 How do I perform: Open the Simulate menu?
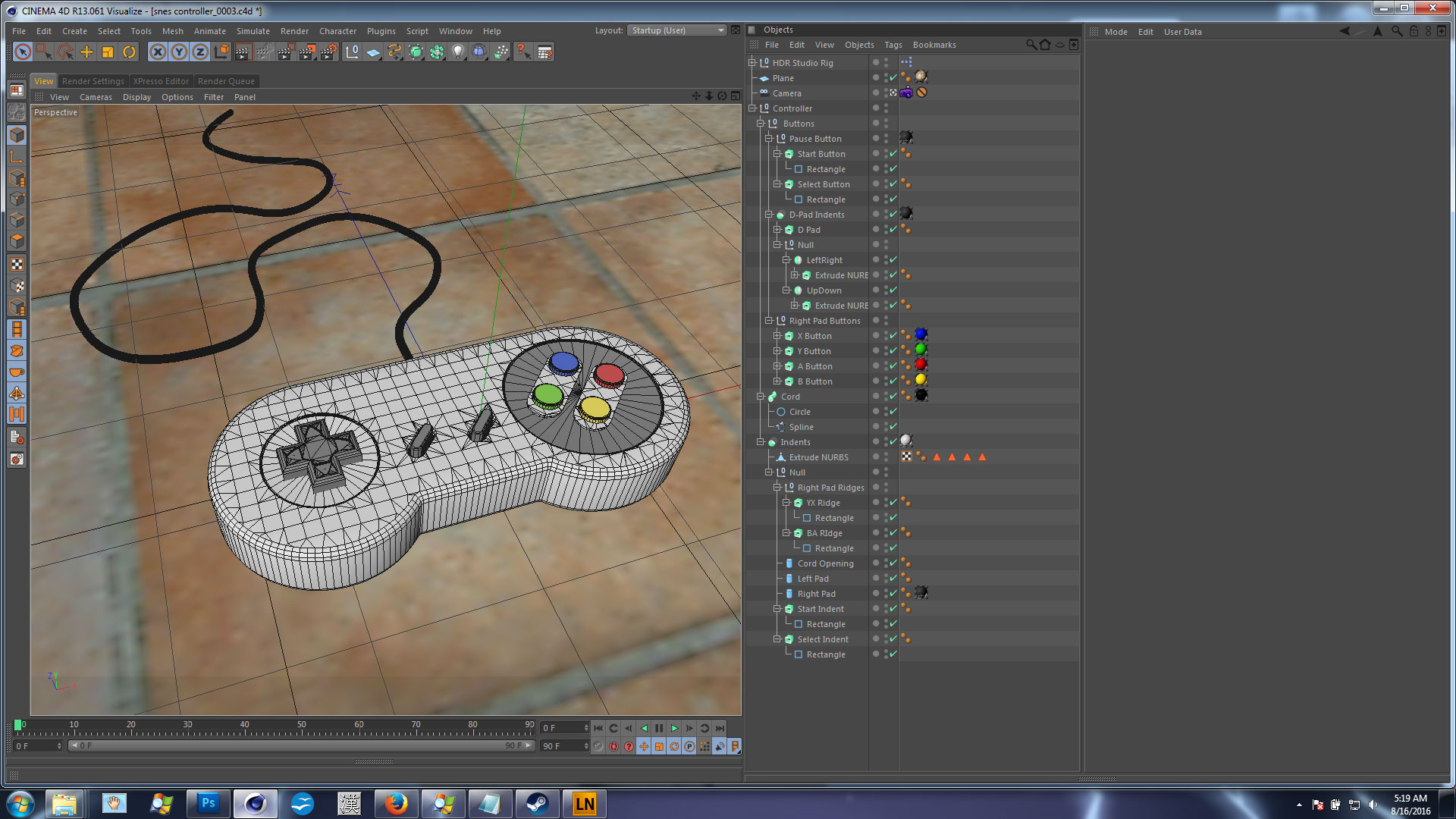tap(253, 31)
